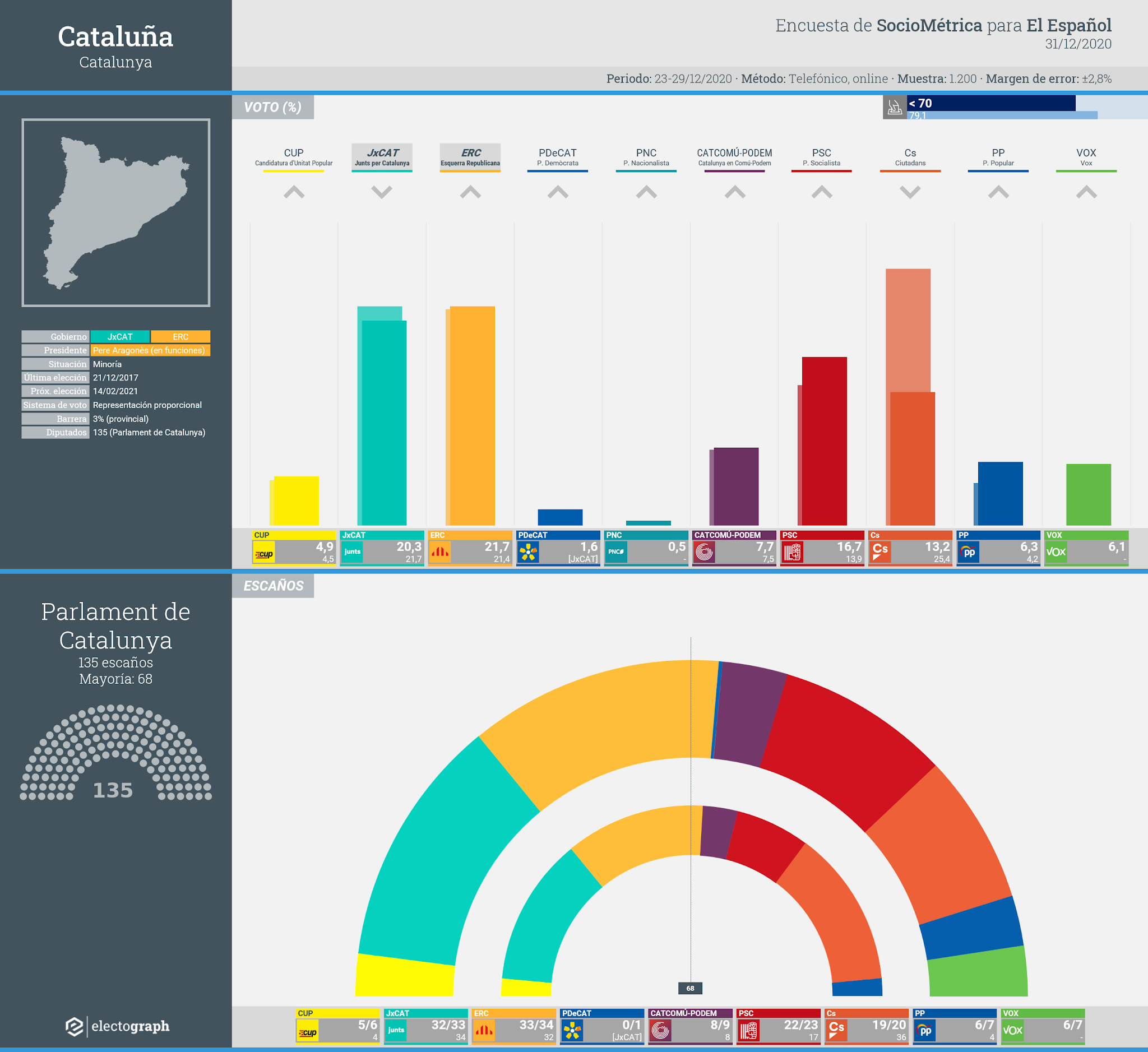Image resolution: width=1148 pixels, height=1052 pixels.
Task: Click the PDeCAT logo in seats row
Action: 572,1030
